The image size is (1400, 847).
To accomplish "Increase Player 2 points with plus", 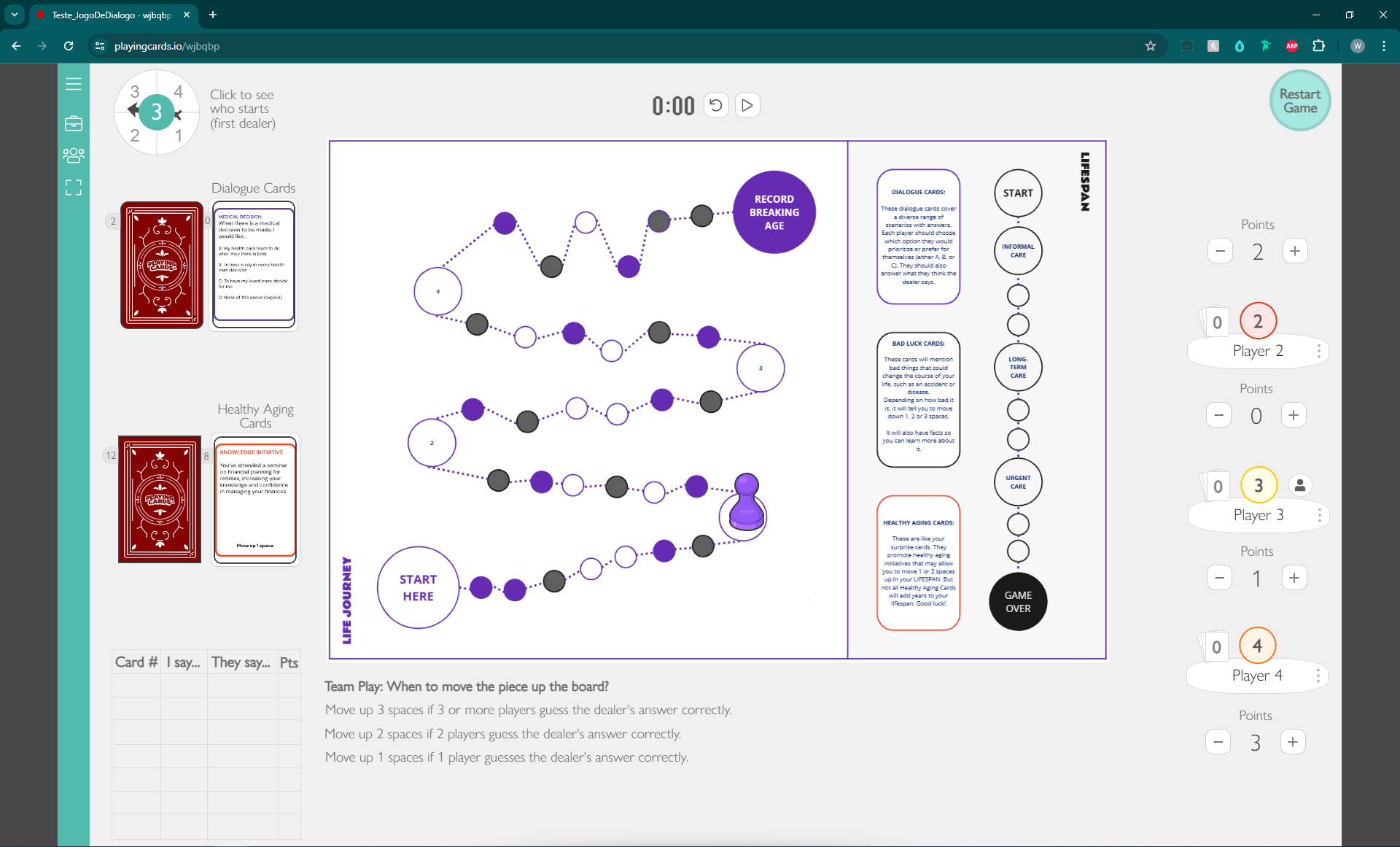I will point(1294,415).
